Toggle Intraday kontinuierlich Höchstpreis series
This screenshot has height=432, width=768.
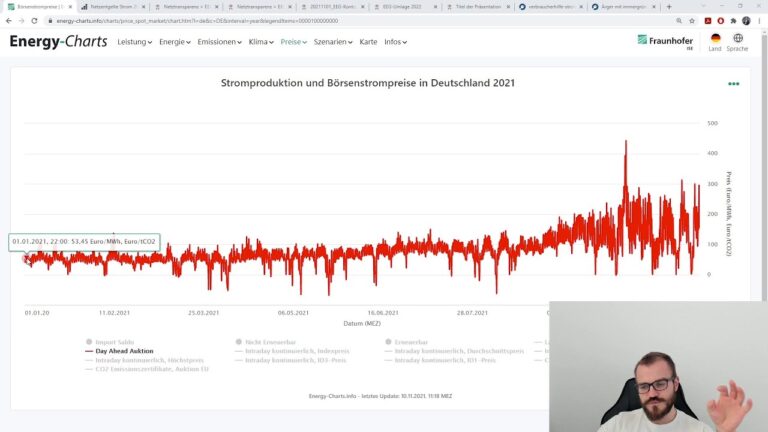144,360
